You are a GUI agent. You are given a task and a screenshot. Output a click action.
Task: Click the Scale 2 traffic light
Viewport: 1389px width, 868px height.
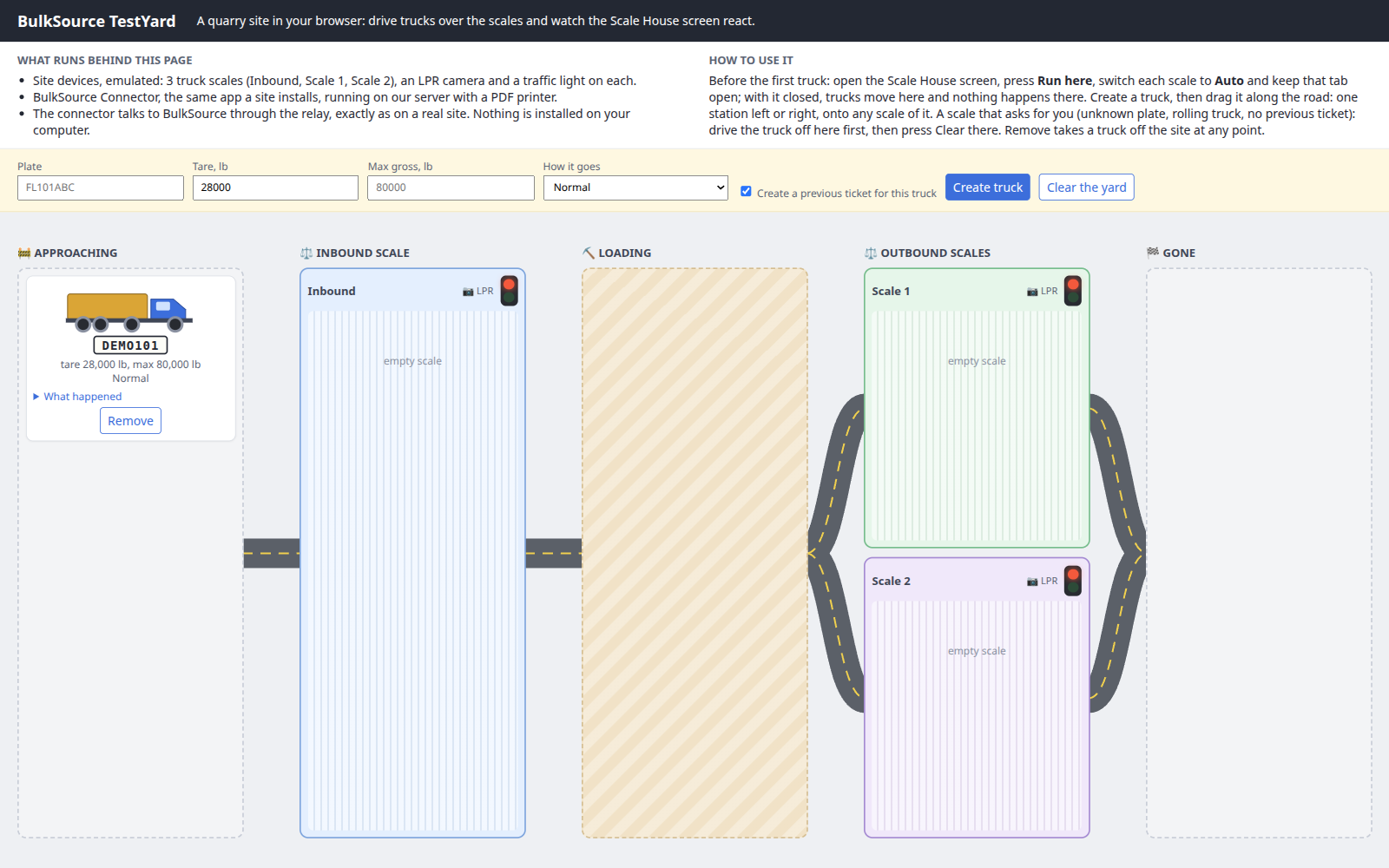click(1074, 581)
